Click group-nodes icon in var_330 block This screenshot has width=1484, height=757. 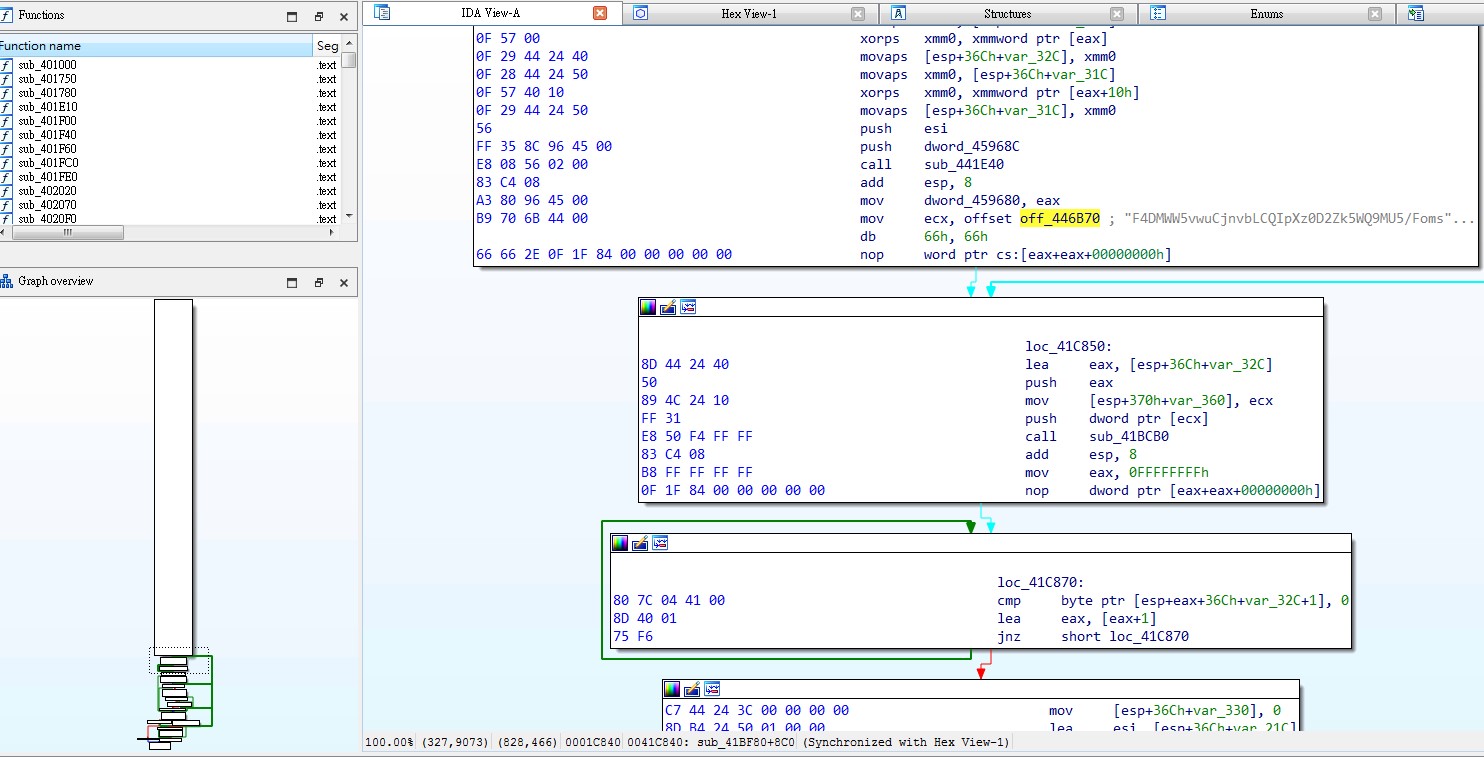[x=712, y=689]
